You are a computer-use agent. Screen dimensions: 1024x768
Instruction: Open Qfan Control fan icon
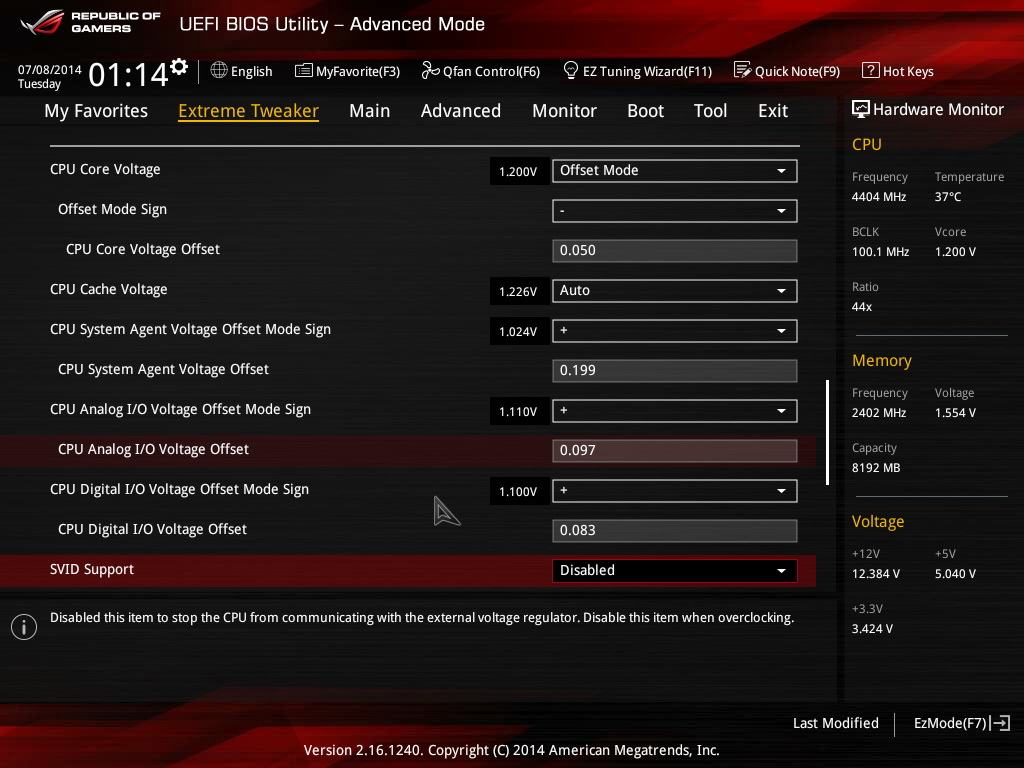430,71
